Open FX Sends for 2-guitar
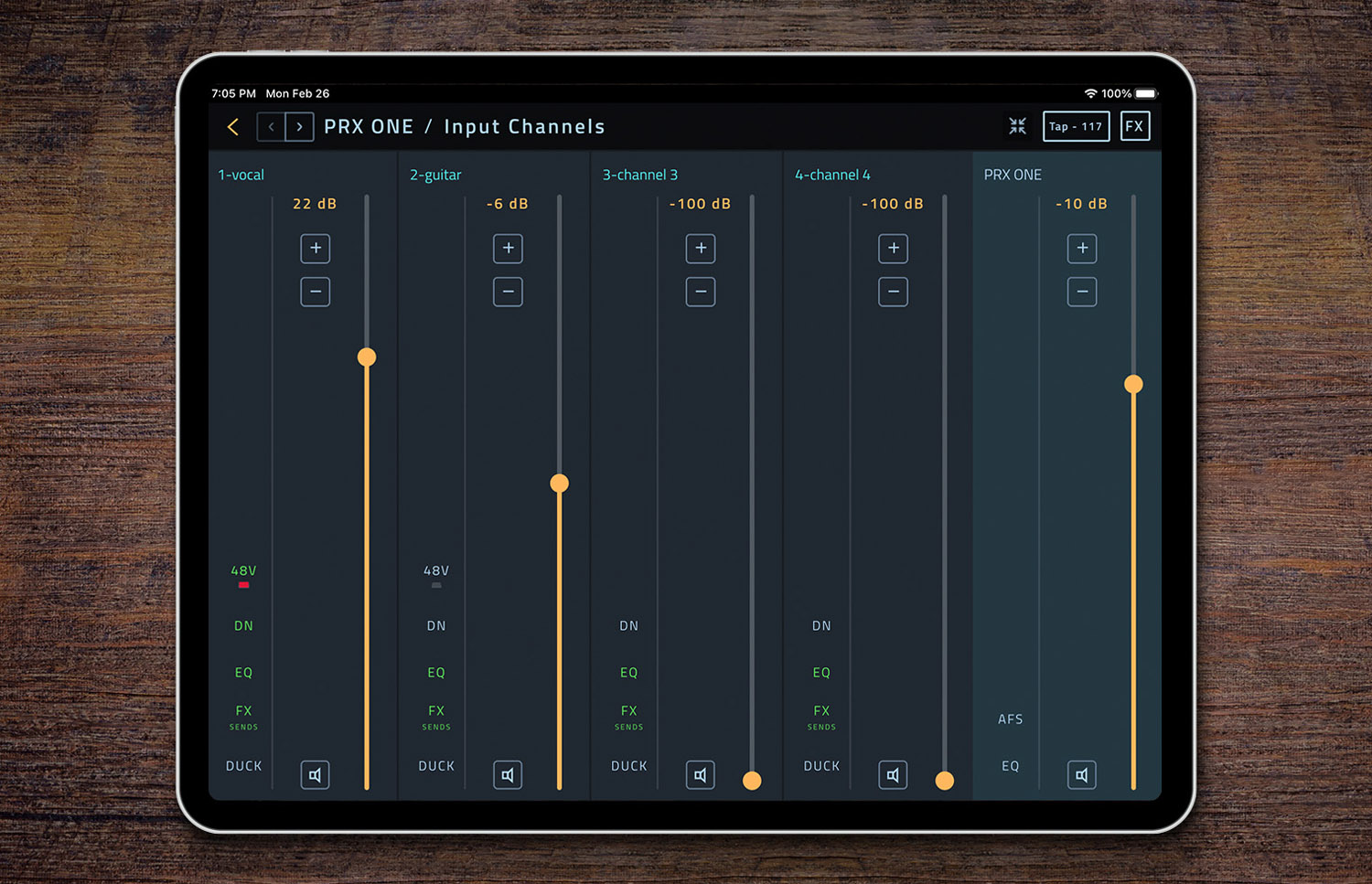1372x884 pixels. coord(436,716)
